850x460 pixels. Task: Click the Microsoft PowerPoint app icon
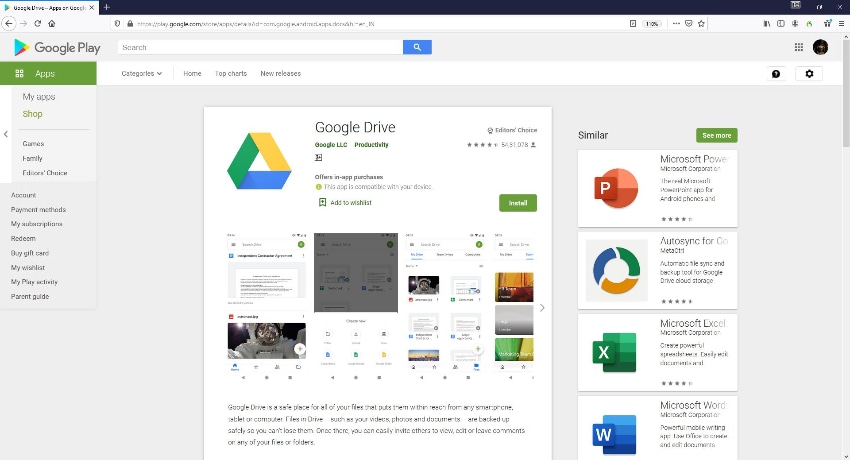pyautogui.click(x=616, y=188)
